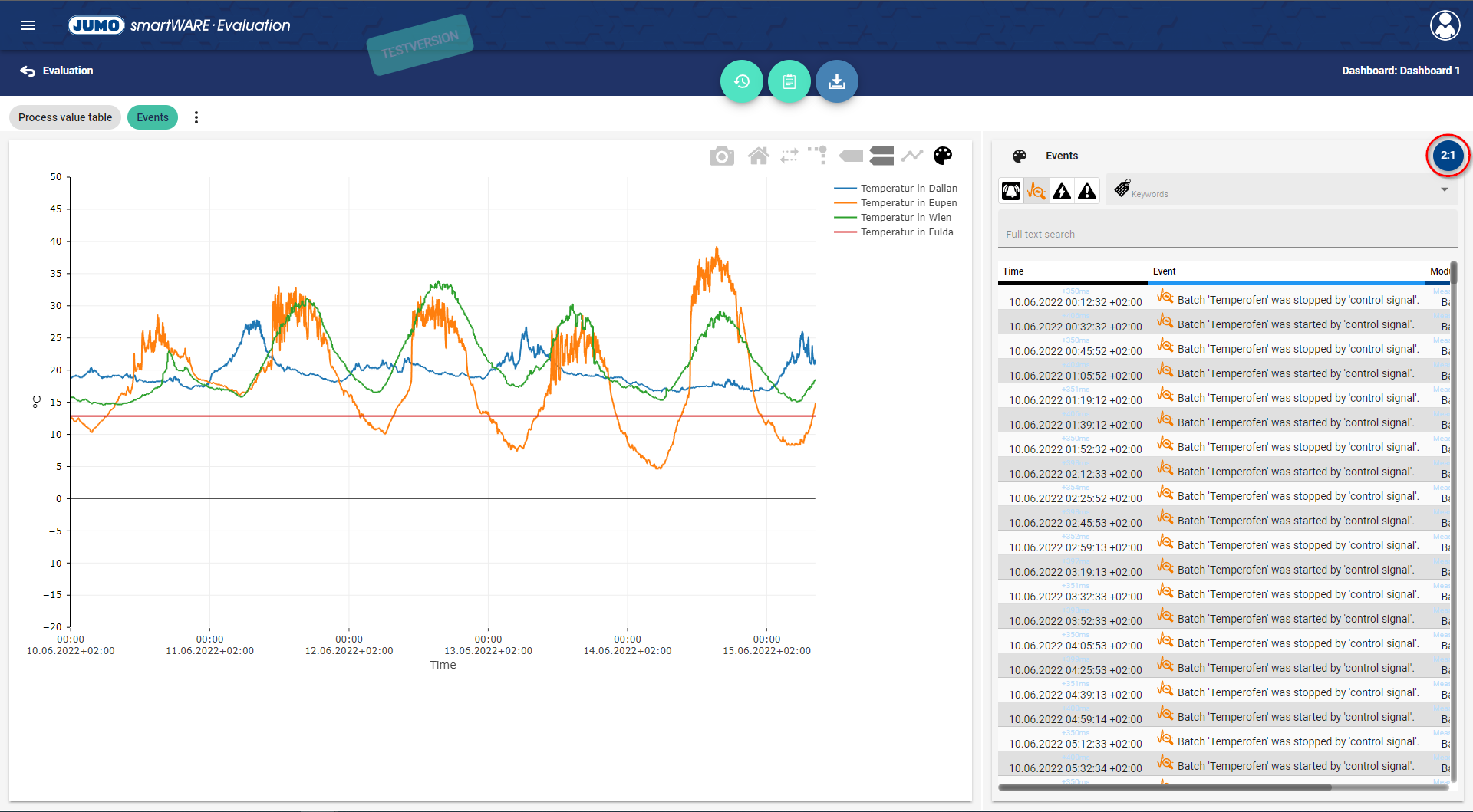This screenshot has height=812, width=1473.
Task: Click the camera snapshot icon above the chart
Action: pos(721,156)
